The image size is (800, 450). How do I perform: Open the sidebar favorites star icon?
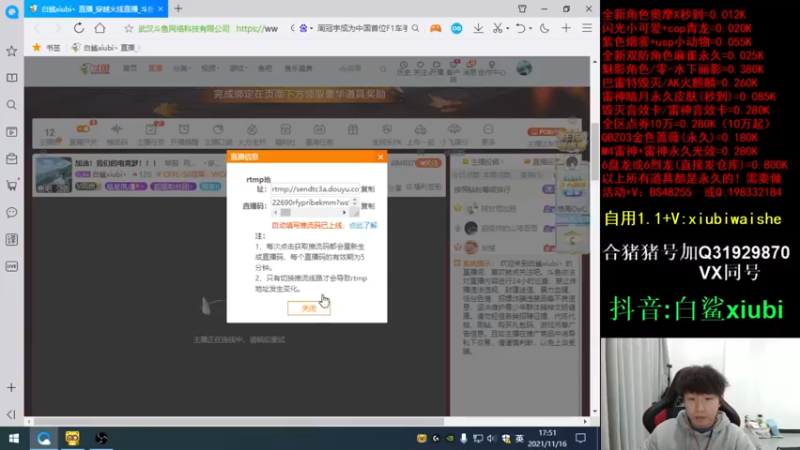pyautogui.click(x=12, y=51)
